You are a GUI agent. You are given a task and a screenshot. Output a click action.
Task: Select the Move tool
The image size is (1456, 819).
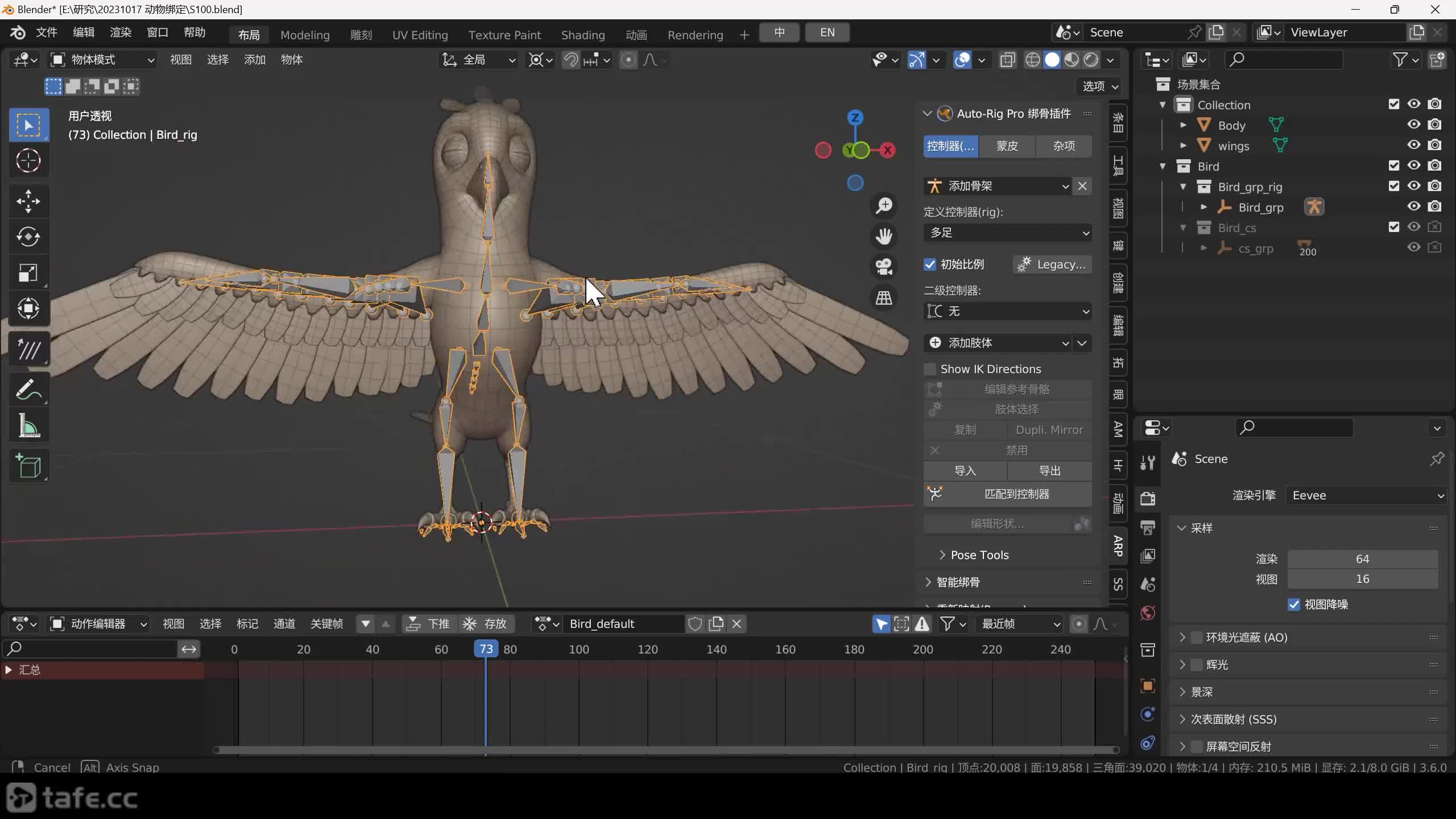click(28, 201)
